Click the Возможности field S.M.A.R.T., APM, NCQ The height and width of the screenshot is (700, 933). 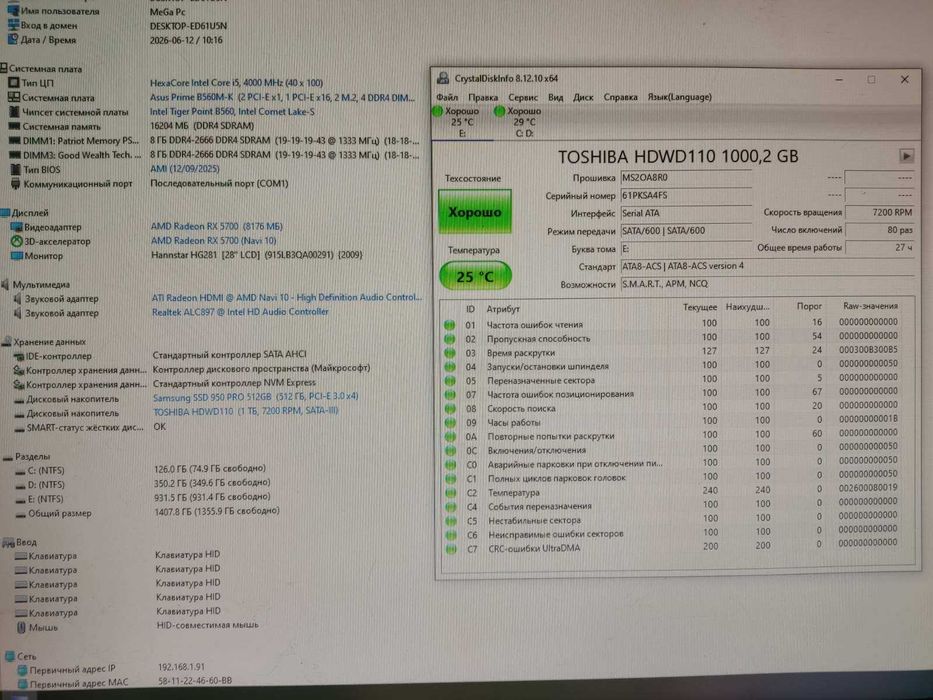click(x=767, y=284)
